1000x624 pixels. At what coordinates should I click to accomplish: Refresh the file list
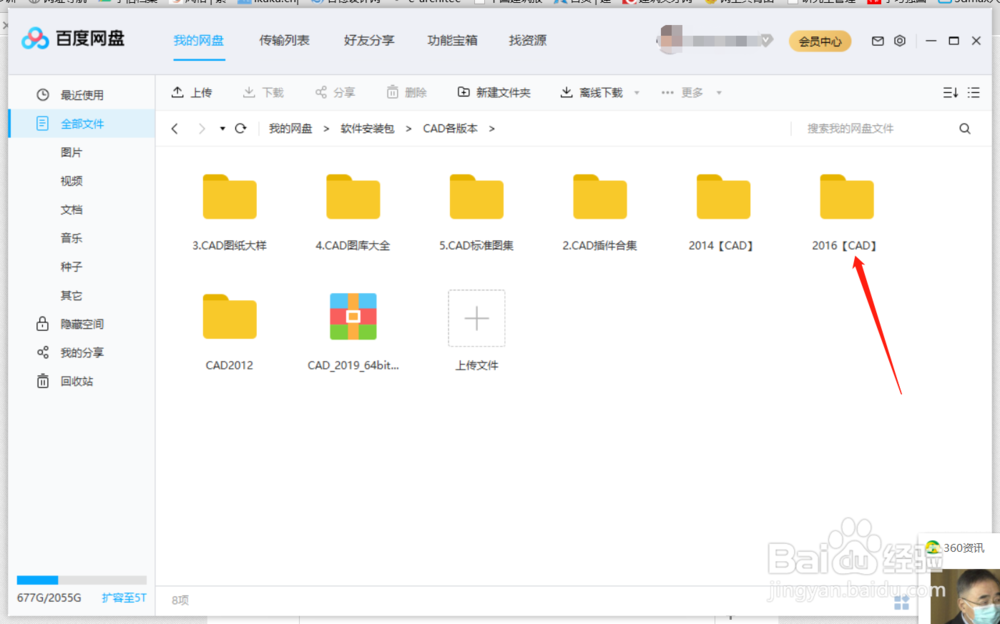[240, 128]
